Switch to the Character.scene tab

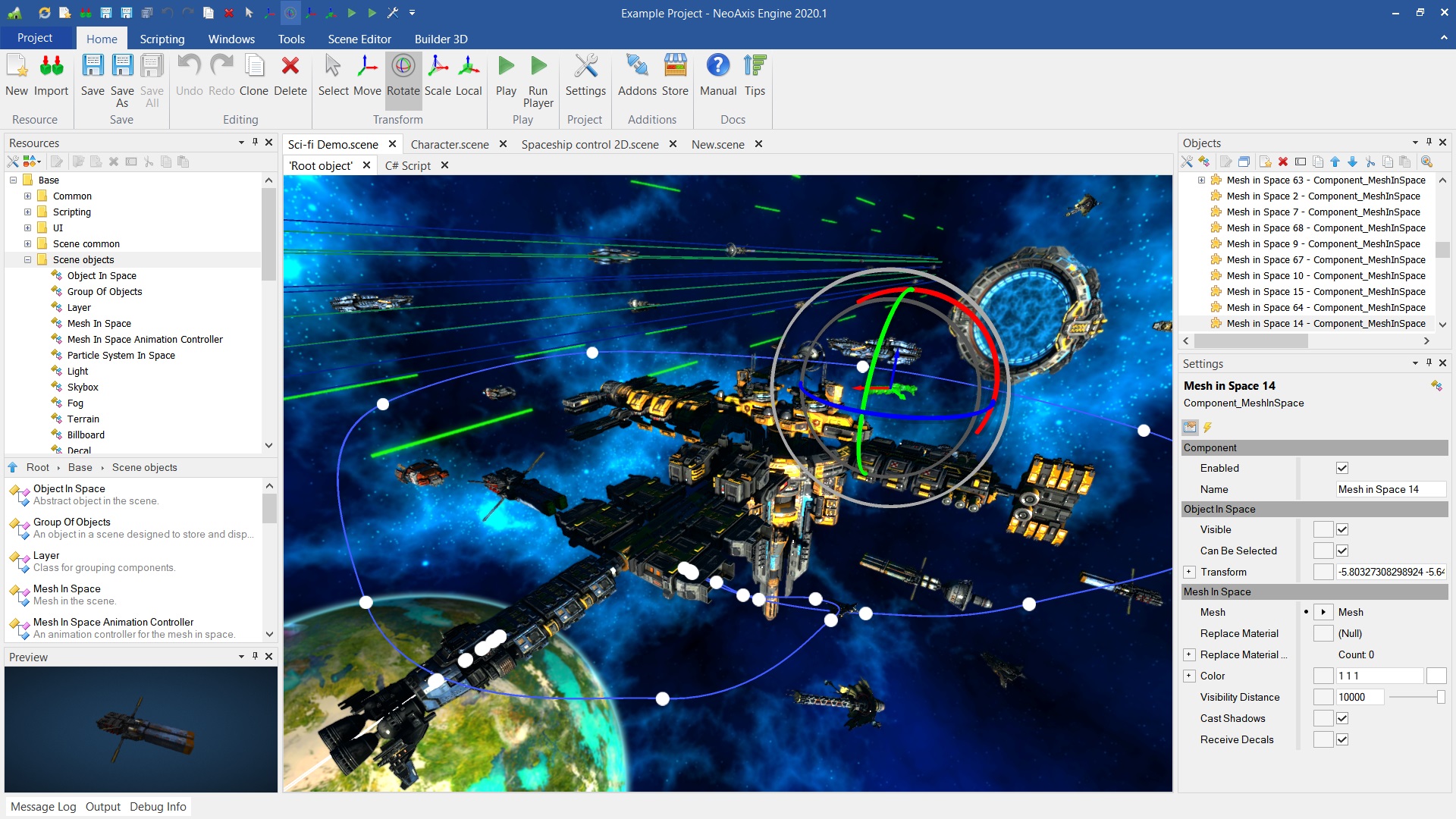[x=449, y=144]
